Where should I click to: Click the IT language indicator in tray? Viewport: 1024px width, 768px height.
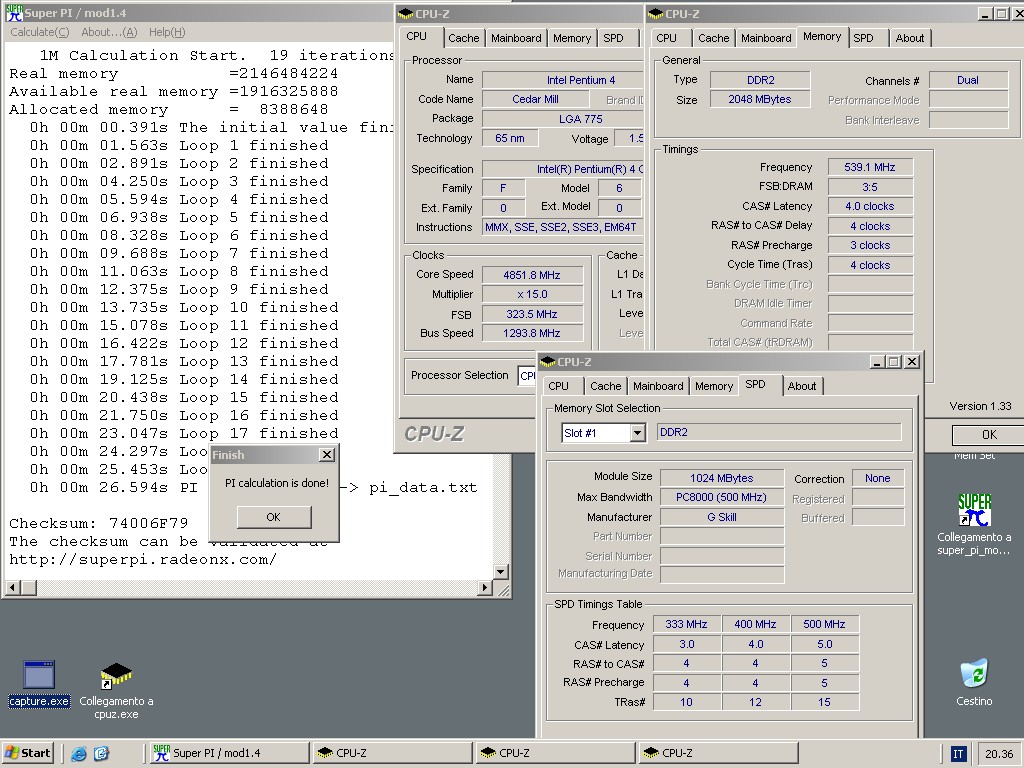(957, 754)
